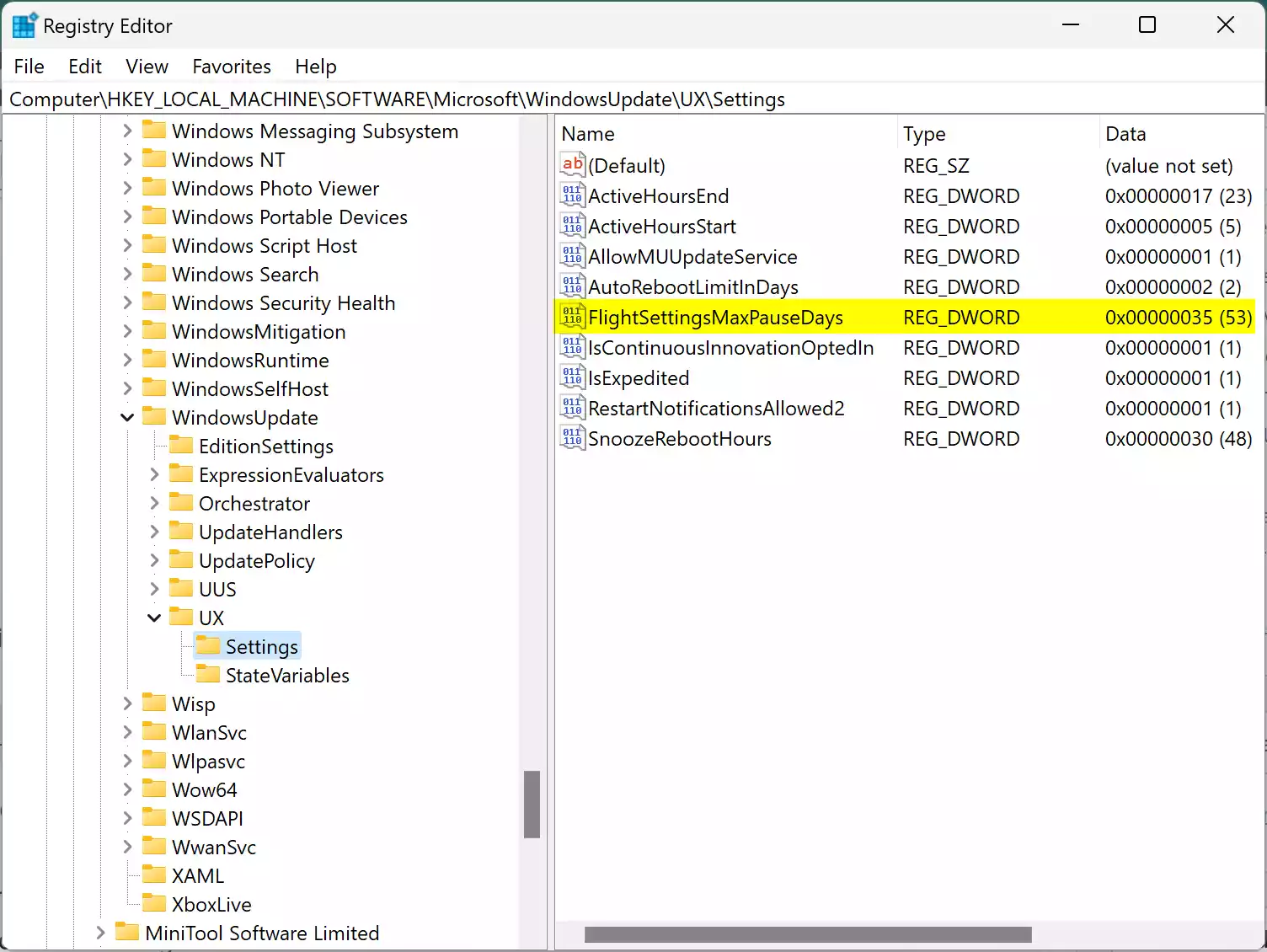Click the WSDAPI folder icon
The height and width of the screenshot is (952, 1267).
[x=154, y=817]
